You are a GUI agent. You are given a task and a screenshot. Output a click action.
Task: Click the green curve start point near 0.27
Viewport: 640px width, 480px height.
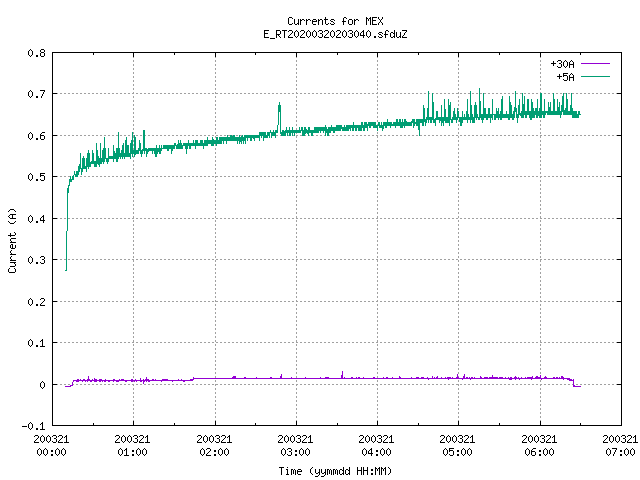pyautogui.click(x=66, y=269)
